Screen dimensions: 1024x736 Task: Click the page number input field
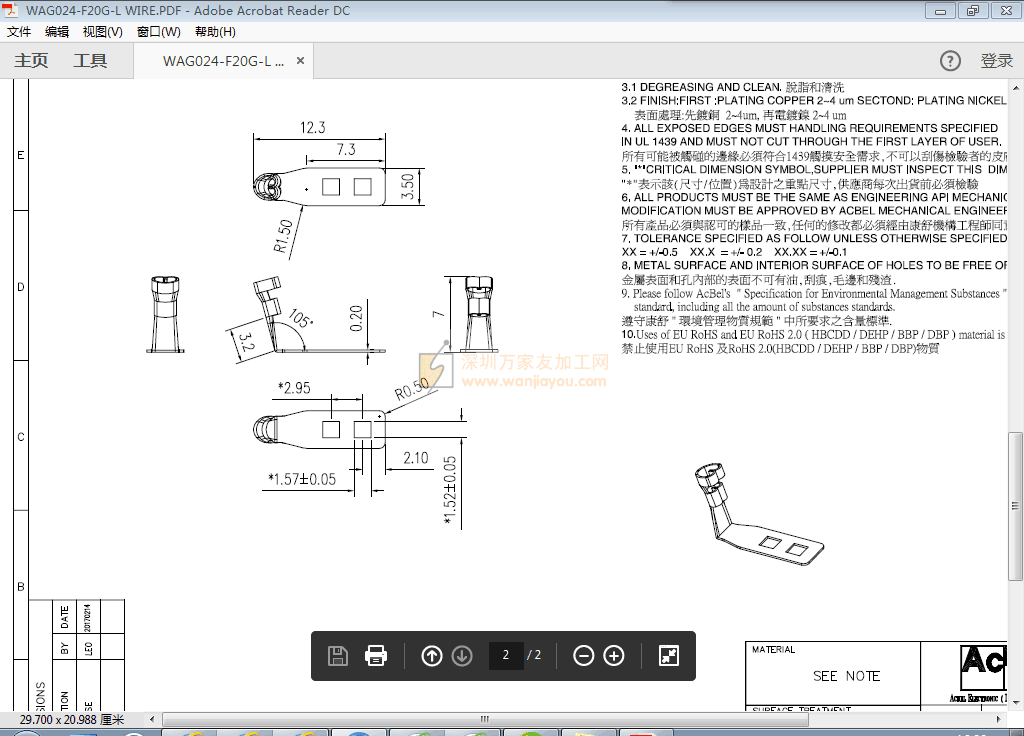506,656
